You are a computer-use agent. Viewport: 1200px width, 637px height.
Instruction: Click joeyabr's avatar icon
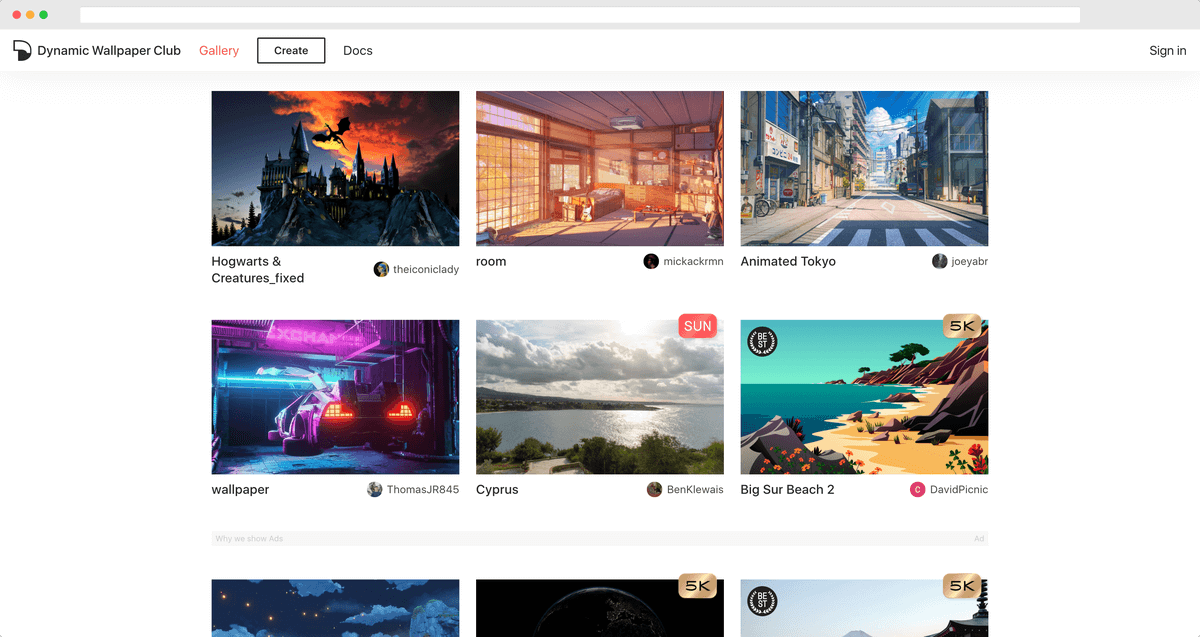[x=940, y=261]
